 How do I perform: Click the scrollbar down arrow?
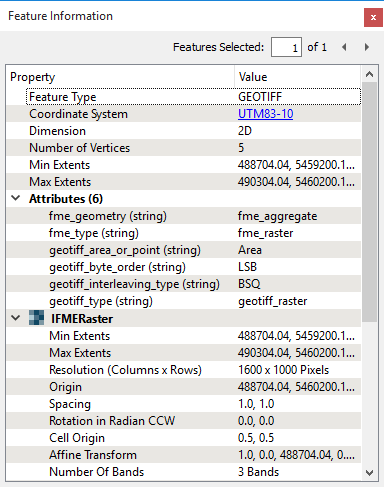coord(369,472)
